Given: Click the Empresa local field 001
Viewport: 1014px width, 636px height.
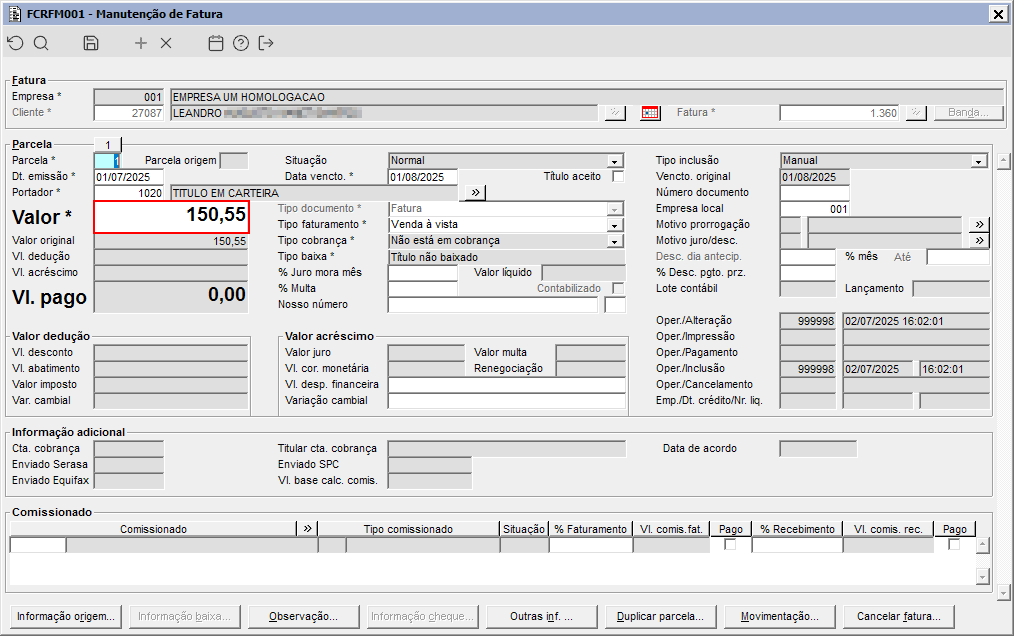Looking at the screenshot, I should click(x=815, y=208).
